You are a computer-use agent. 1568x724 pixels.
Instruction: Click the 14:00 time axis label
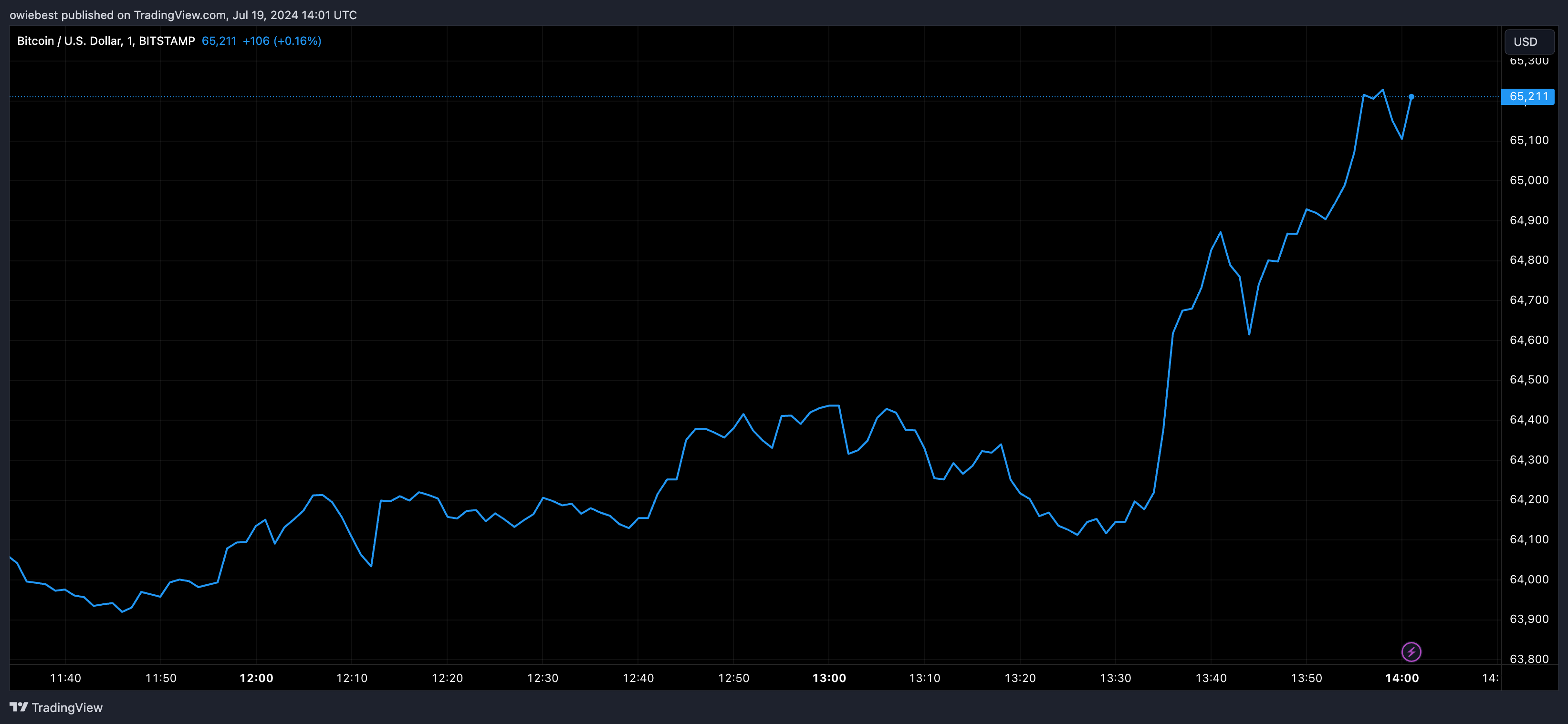(1402, 678)
